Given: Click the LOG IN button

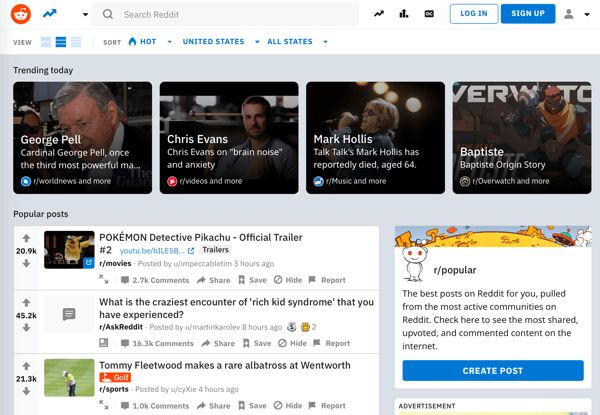Looking at the screenshot, I should (x=474, y=14).
